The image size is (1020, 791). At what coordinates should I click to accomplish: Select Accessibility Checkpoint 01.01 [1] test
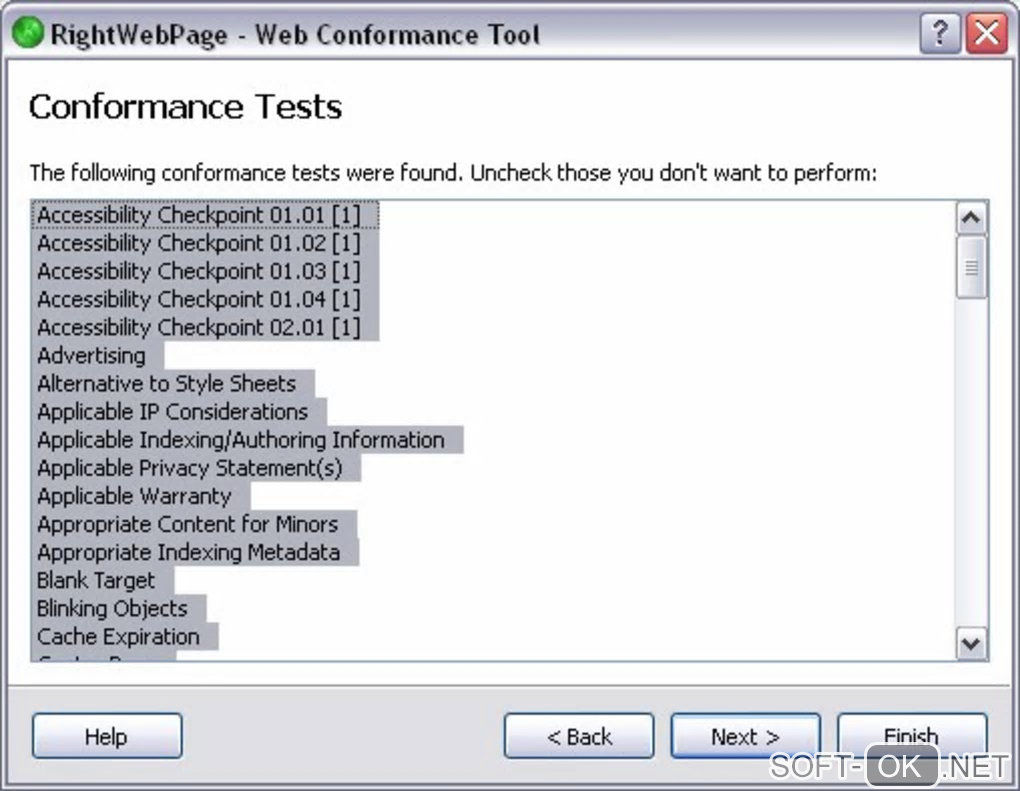(198, 215)
